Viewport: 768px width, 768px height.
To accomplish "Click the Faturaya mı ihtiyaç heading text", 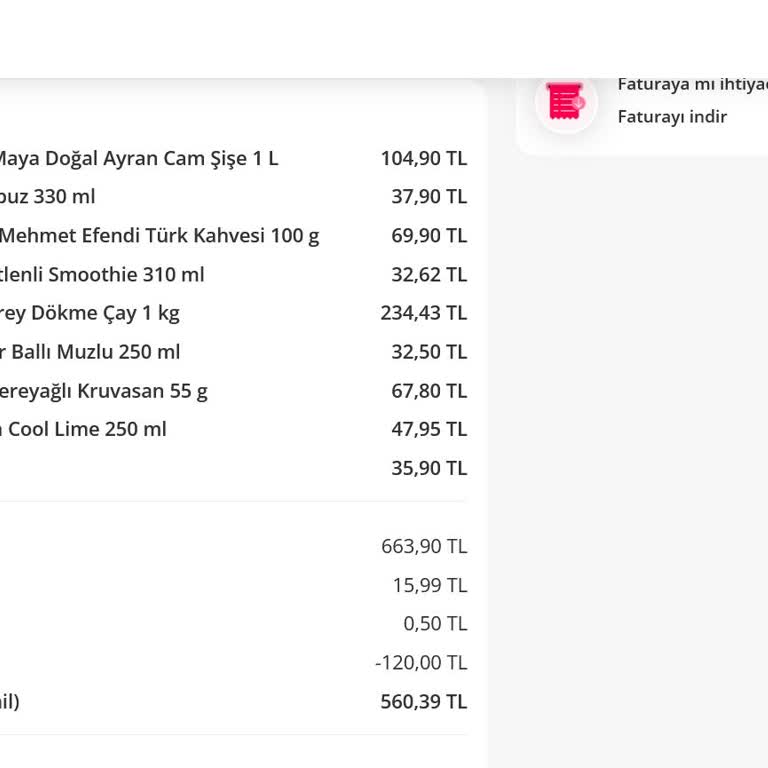I will click(x=693, y=84).
